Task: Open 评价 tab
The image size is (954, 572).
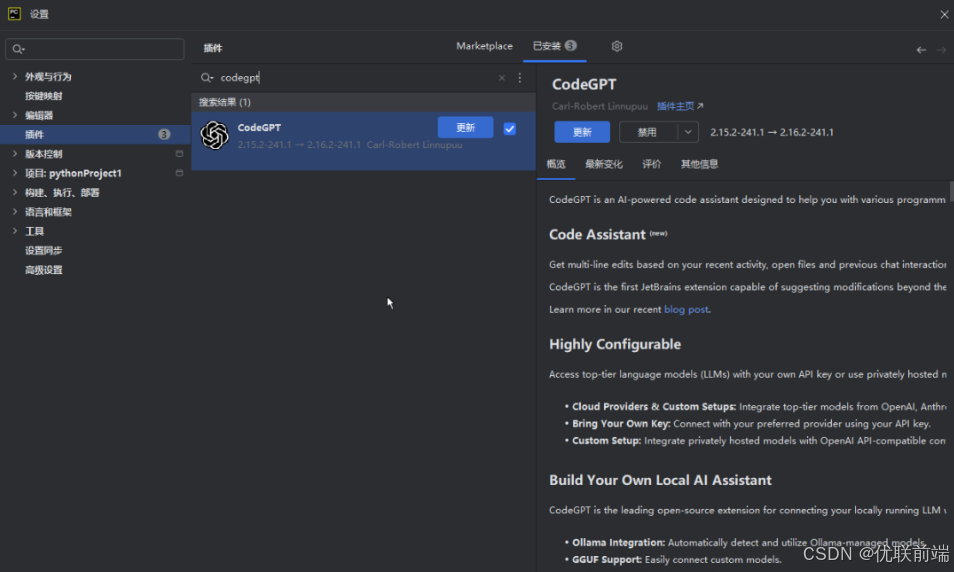Action: pos(651,164)
